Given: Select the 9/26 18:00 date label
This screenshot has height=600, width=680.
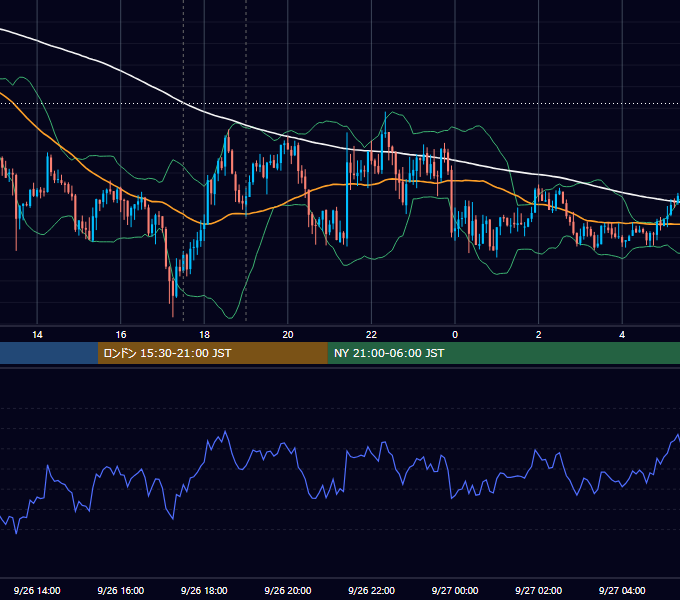Looking at the screenshot, I should 204,590.
